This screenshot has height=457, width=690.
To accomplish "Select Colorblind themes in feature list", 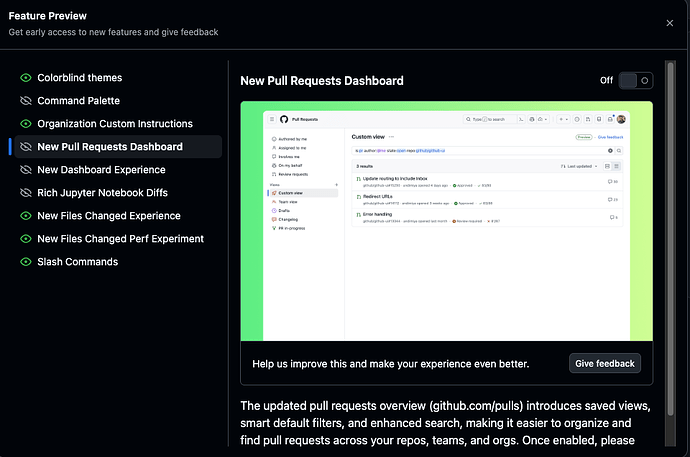I will point(118,78).
